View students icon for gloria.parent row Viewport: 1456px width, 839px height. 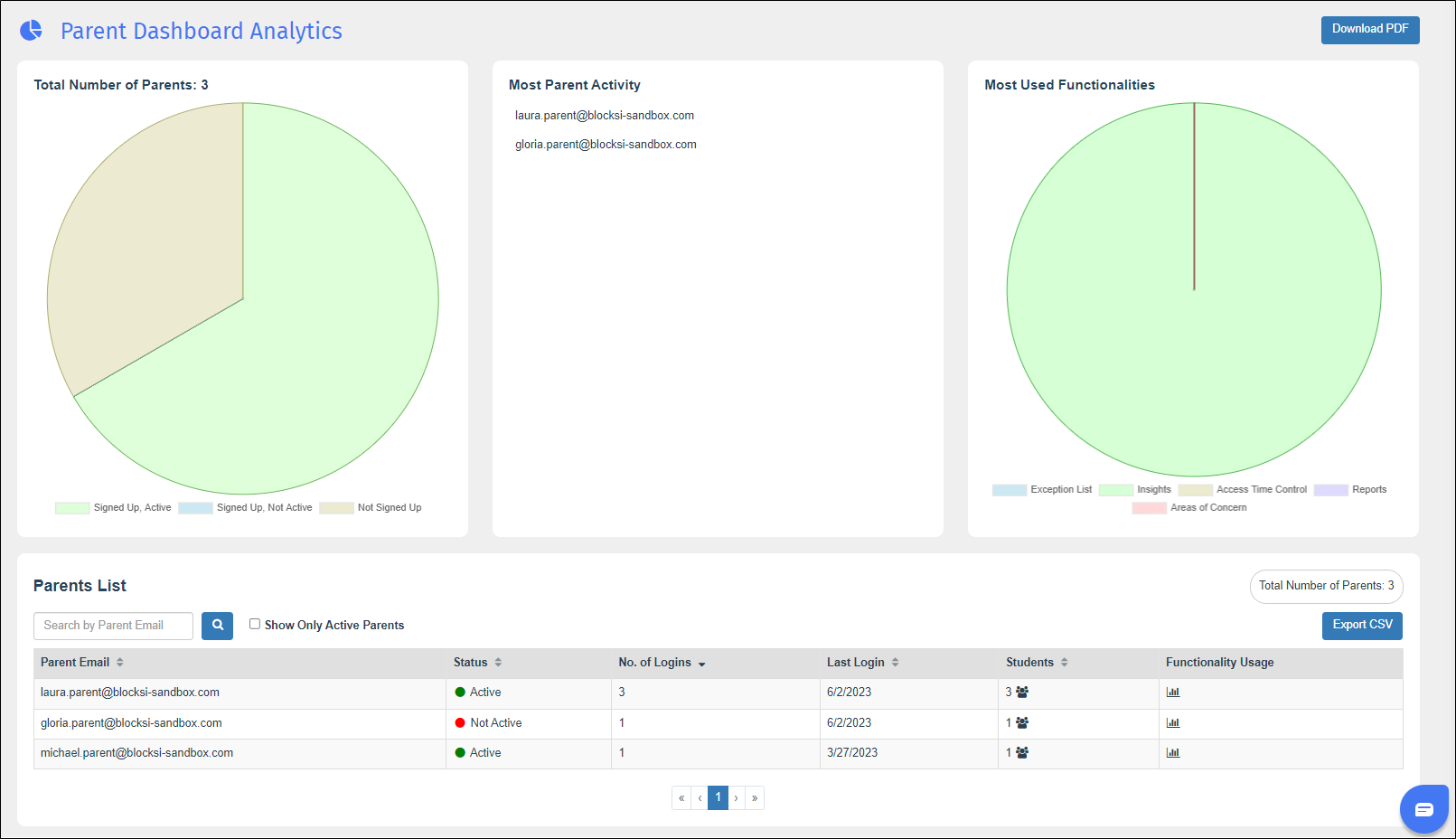click(1022, 723)
